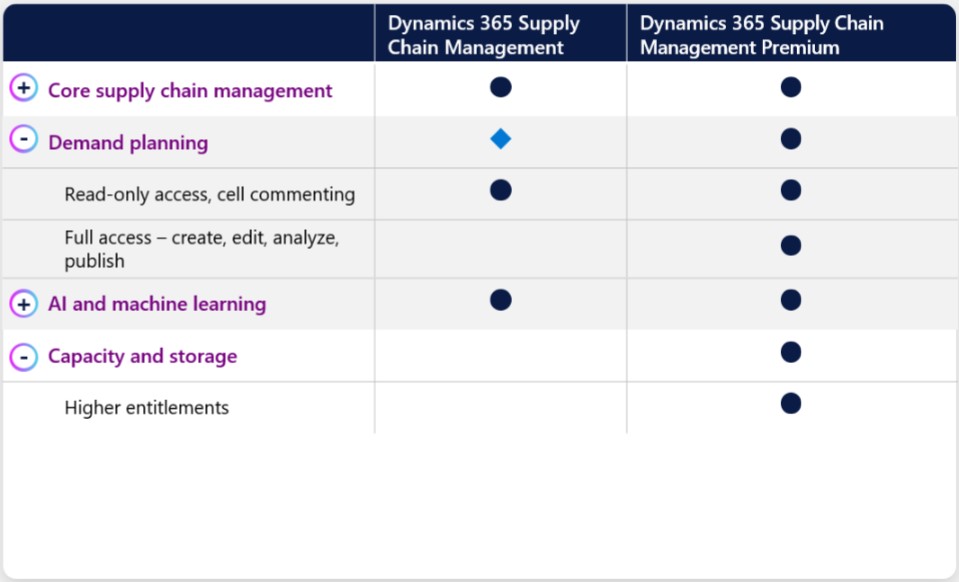Expand the AI and machine learning row

(x=24, y=303)
